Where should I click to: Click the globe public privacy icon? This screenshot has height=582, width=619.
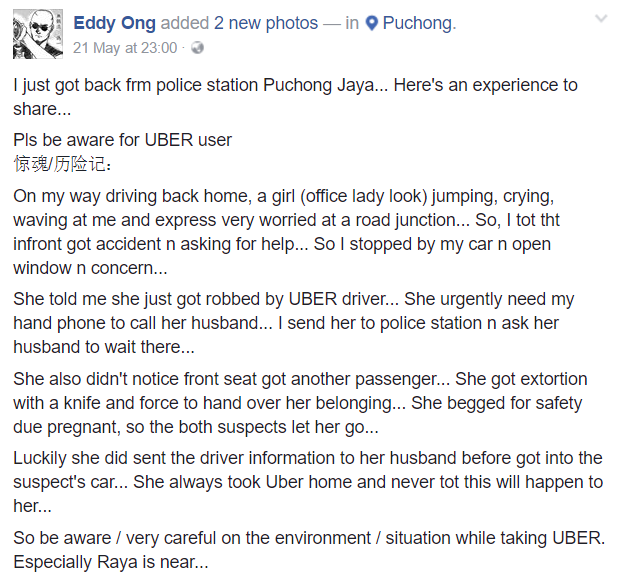tap(197, 48)
